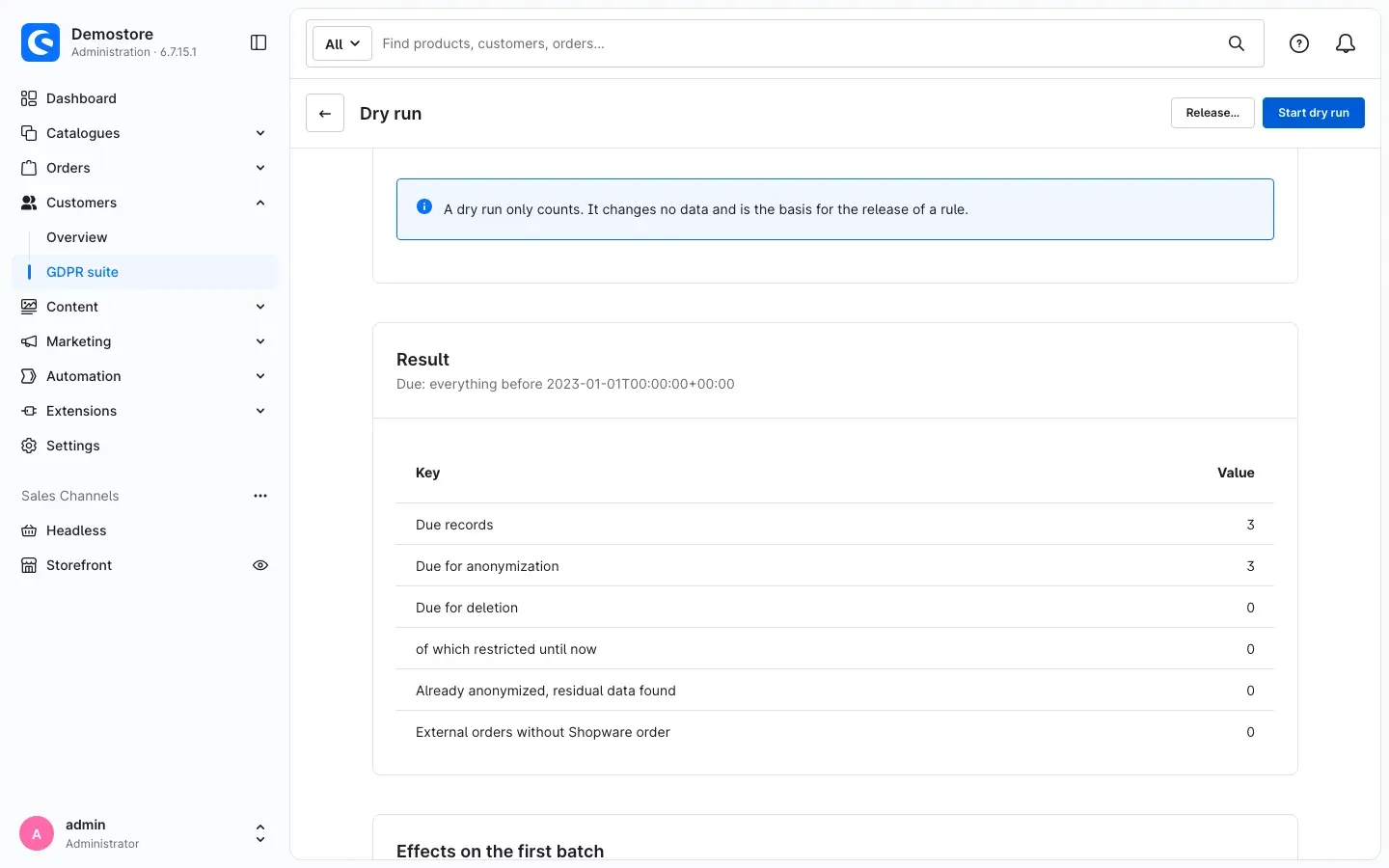Select GDPR suite submenu item
The image size is (1389, 868).
(145, 272)
